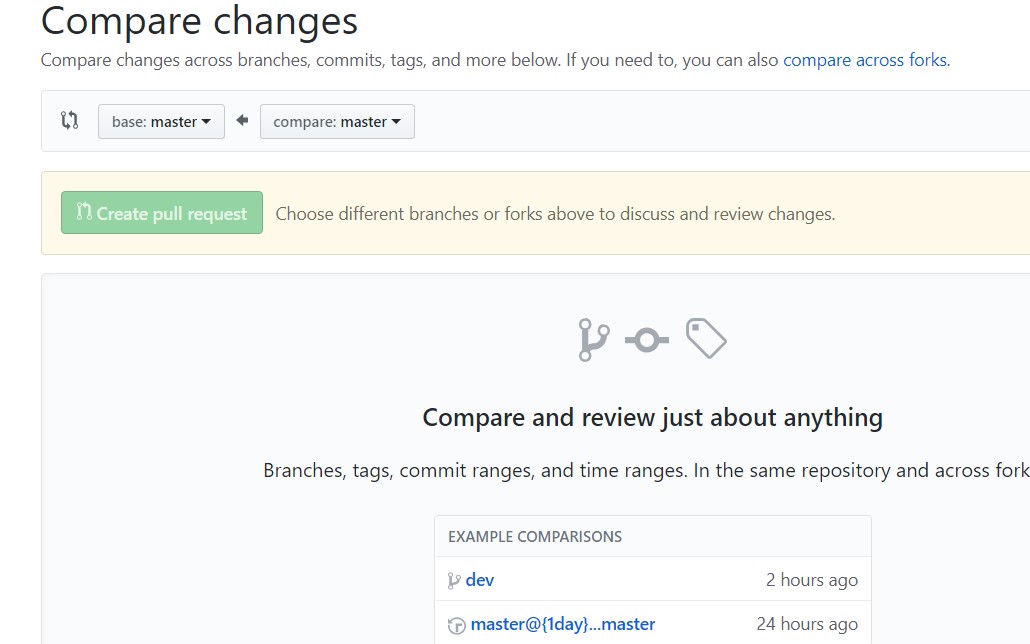Click the commit node illustration icon
This screenshot has height=644, width=1030.
coord(646,340)
